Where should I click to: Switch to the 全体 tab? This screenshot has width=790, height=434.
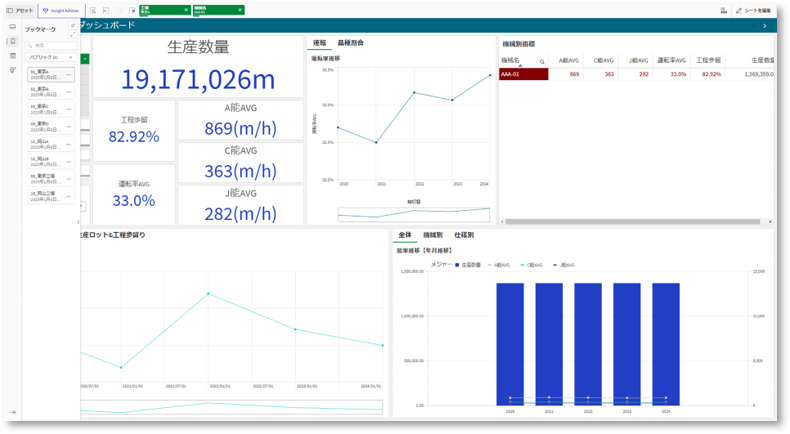(x=405, y=235)
